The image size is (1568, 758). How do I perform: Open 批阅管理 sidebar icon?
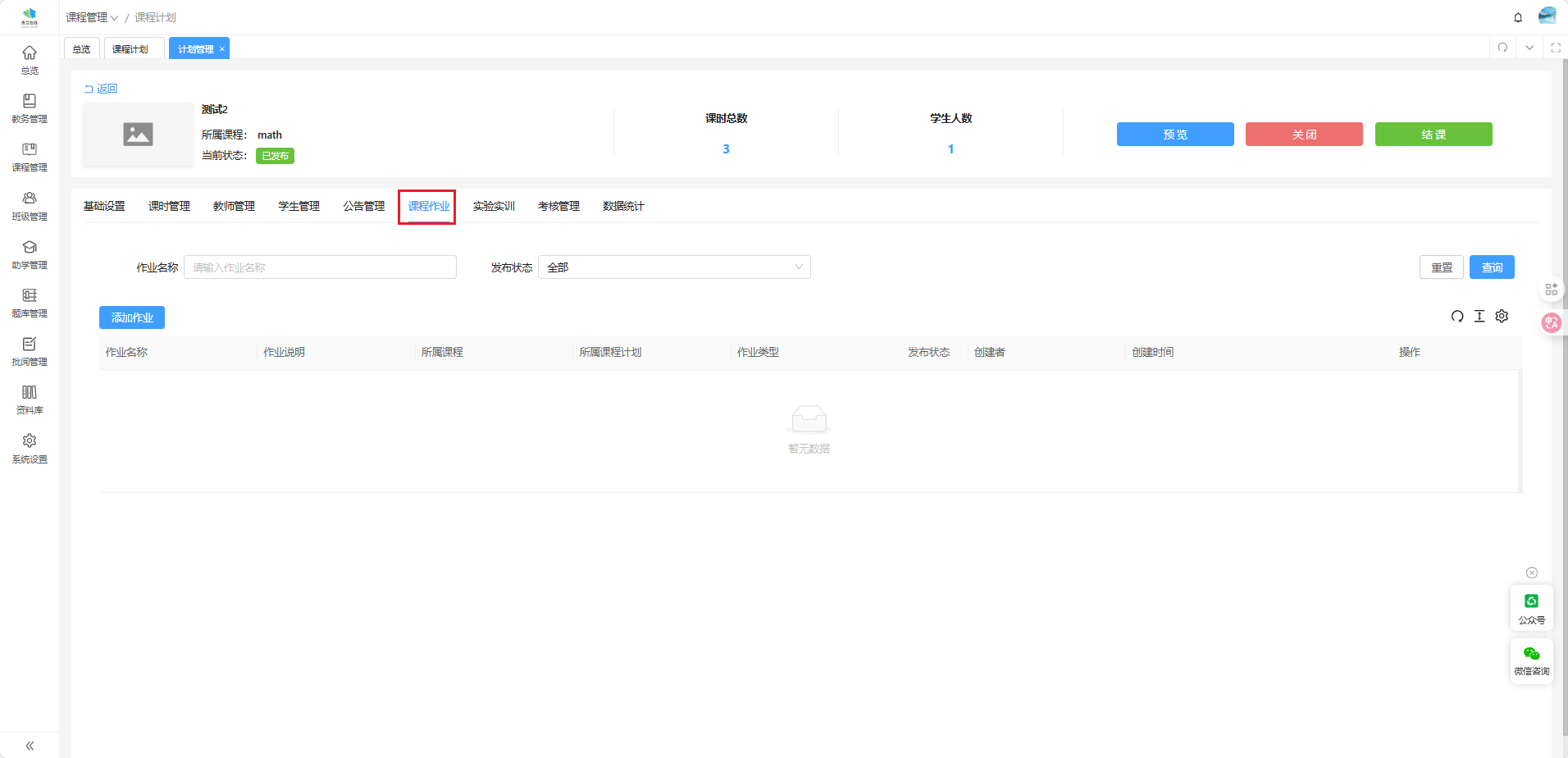tap(30, 351)
